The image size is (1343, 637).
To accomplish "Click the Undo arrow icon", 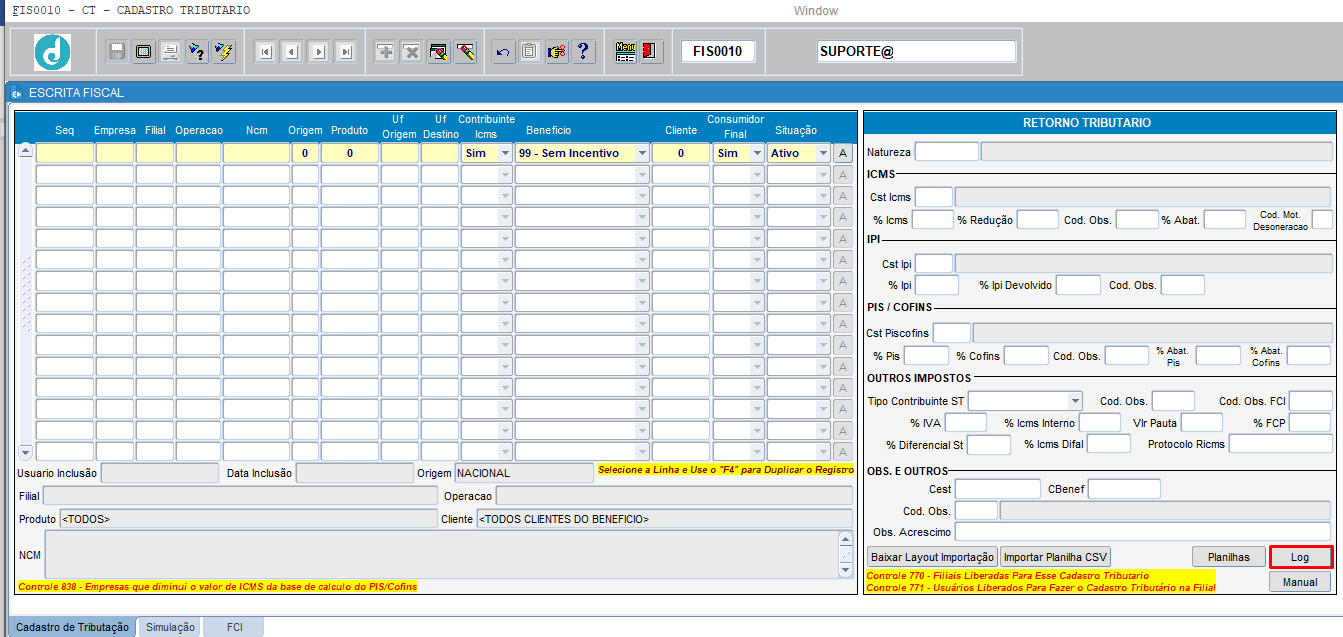I will (x=503, y=52).
